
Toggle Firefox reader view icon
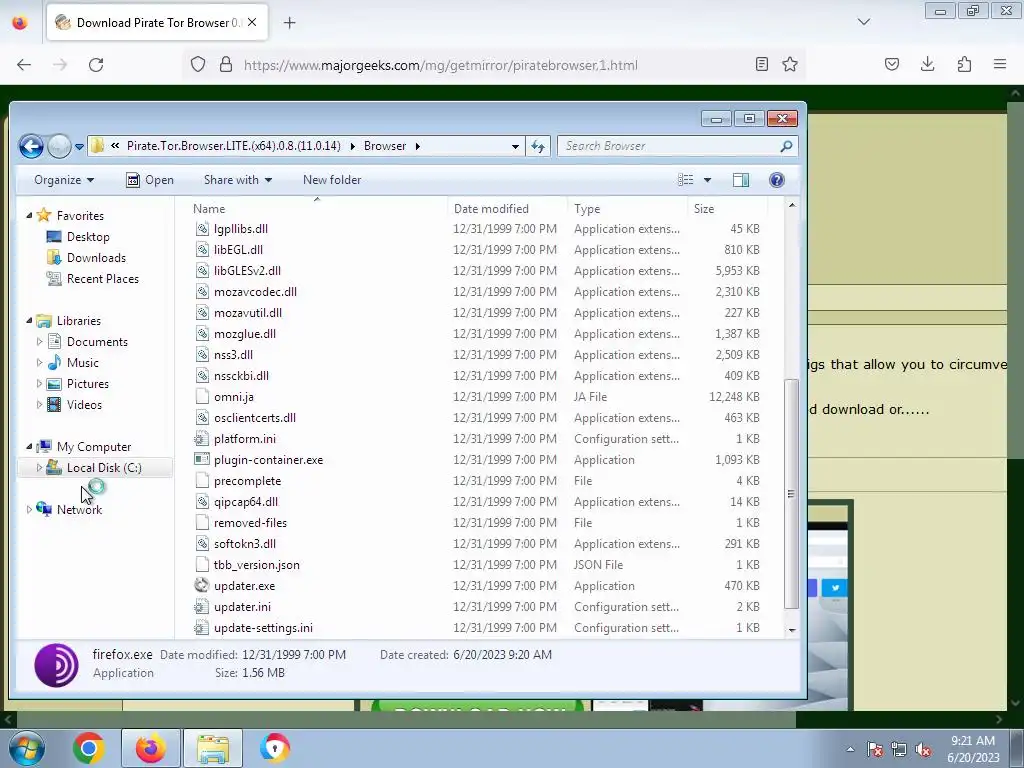[761, 65]
